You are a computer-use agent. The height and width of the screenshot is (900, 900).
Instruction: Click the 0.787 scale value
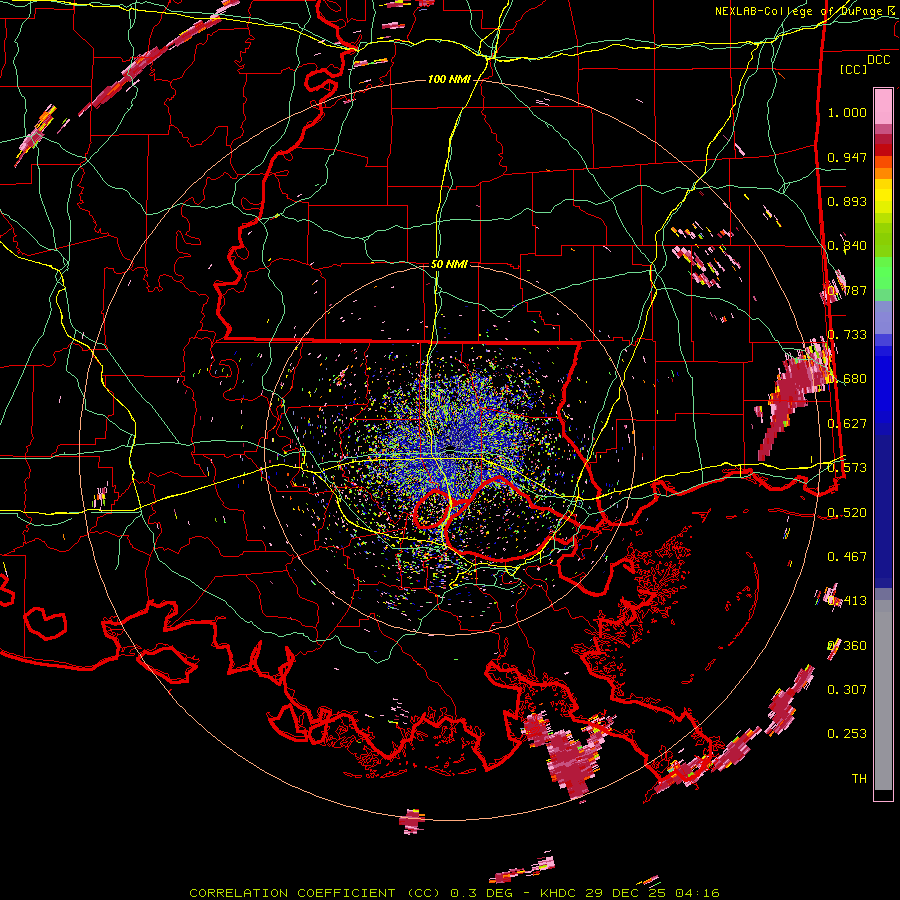coord(847,290)
